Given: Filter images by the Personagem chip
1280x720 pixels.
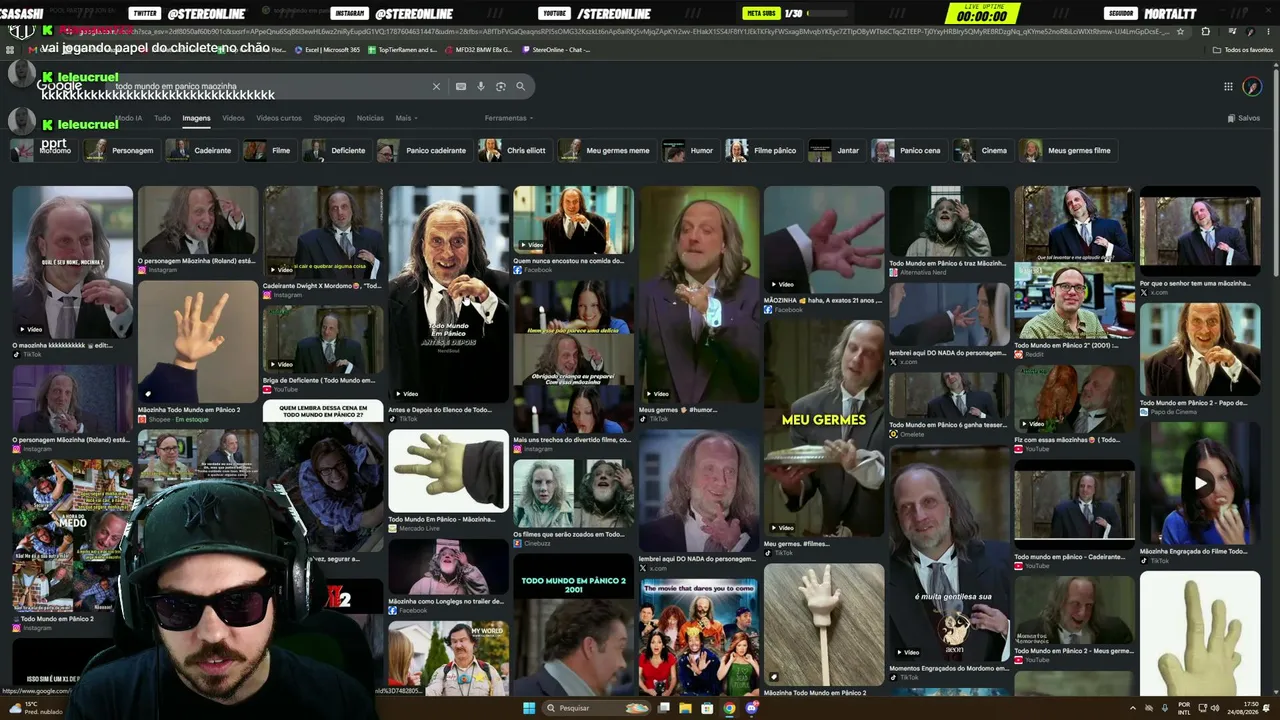Looking at the screenshot, I should (x=121, y=150).
